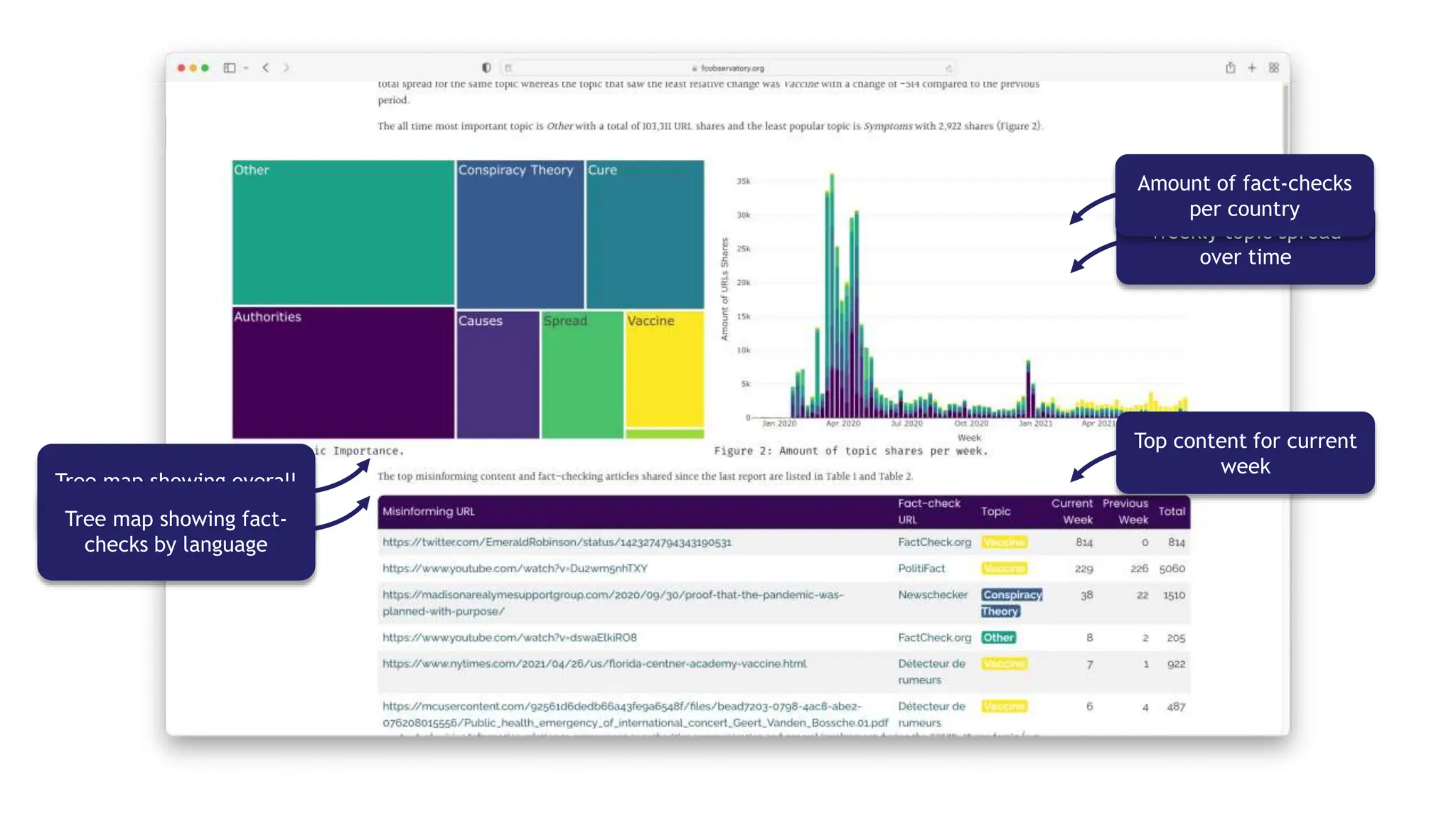The height and width of the screenshot is (819, 1456).
Task: Add a new tab with plus icon
Action: pyautogui.click(x=1252, y=68)
